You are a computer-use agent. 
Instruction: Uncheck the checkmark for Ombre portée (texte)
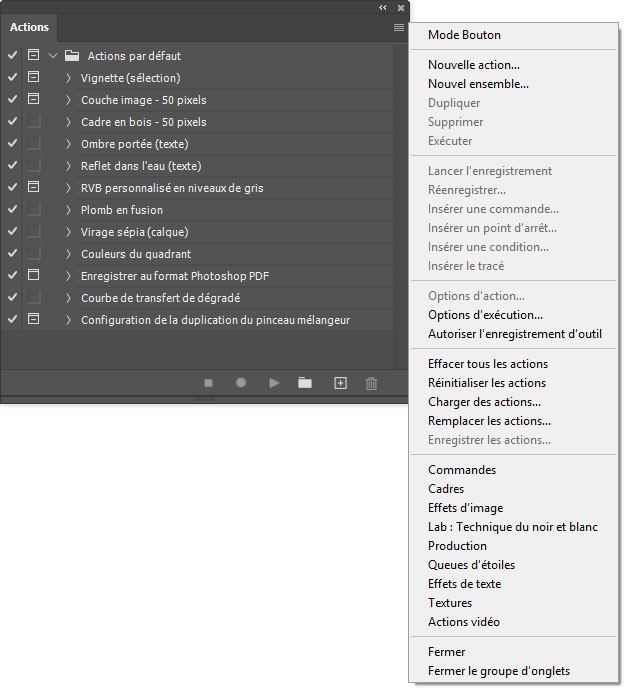click(x=12, y=144)
